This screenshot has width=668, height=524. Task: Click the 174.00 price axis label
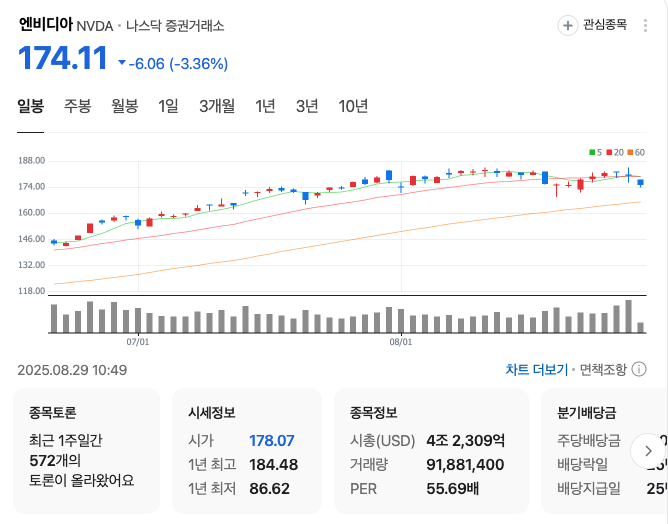point(32,187)
